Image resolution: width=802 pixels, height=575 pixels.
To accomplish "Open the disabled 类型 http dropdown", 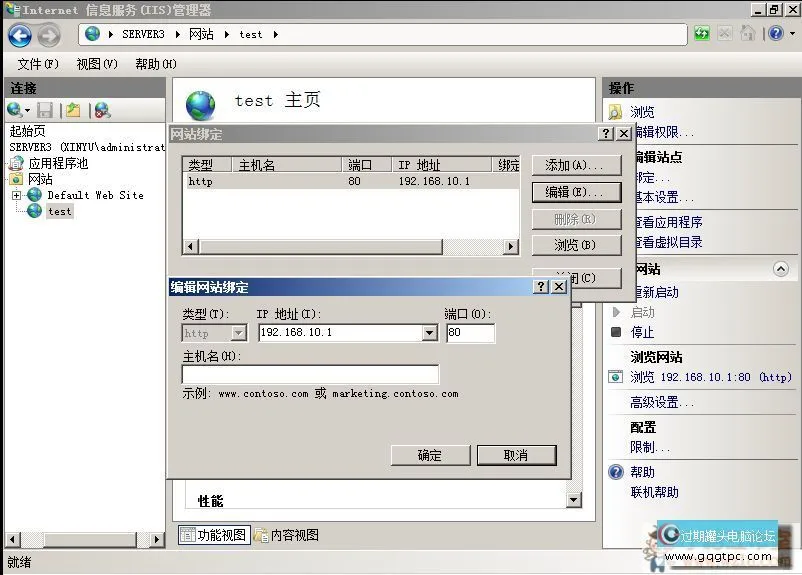I will 238,333.
